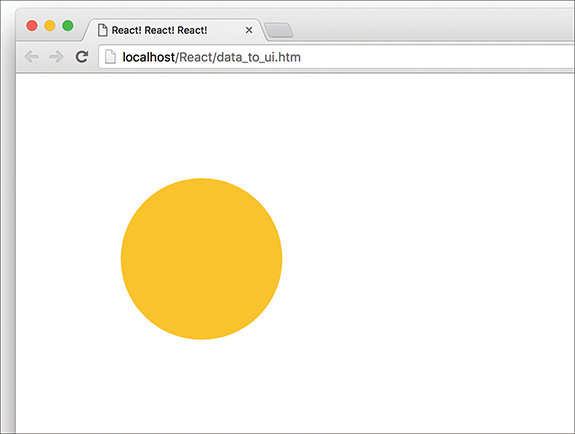Click the green maximize window button
The image size is (575, 434).
(68, 26)
